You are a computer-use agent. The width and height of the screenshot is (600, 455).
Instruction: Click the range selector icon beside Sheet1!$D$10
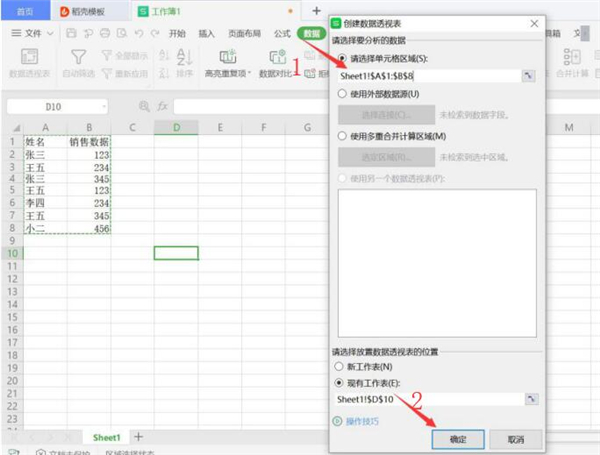[x=529, y=398]
